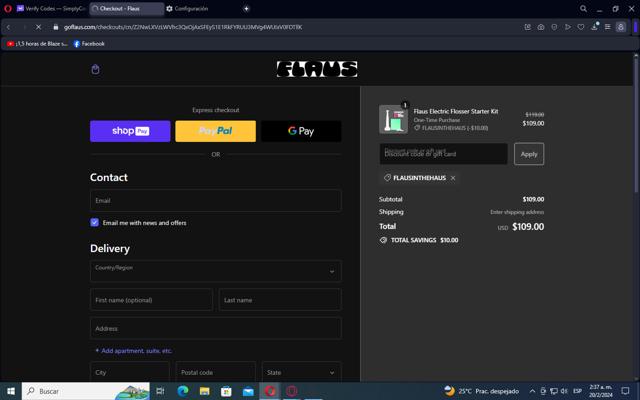Viewport: 640px width, 400px height.
Task: Click Add apartment, suite, etc. link
Action: 133,351
